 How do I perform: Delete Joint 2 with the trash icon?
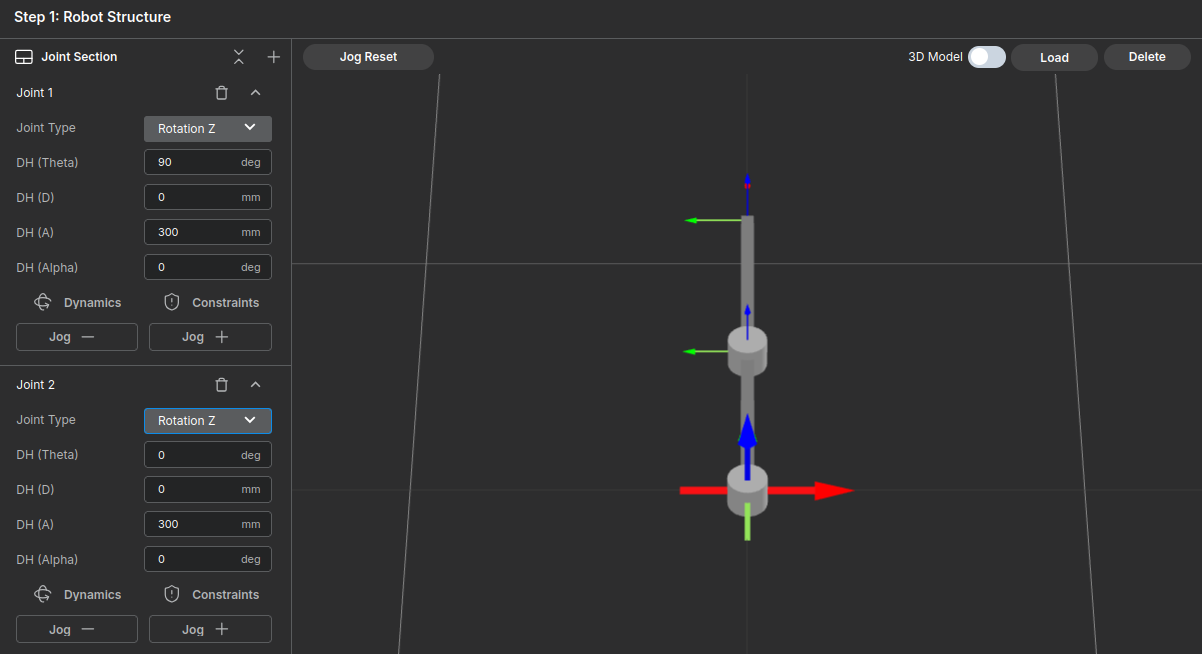[x=222, y=385]
